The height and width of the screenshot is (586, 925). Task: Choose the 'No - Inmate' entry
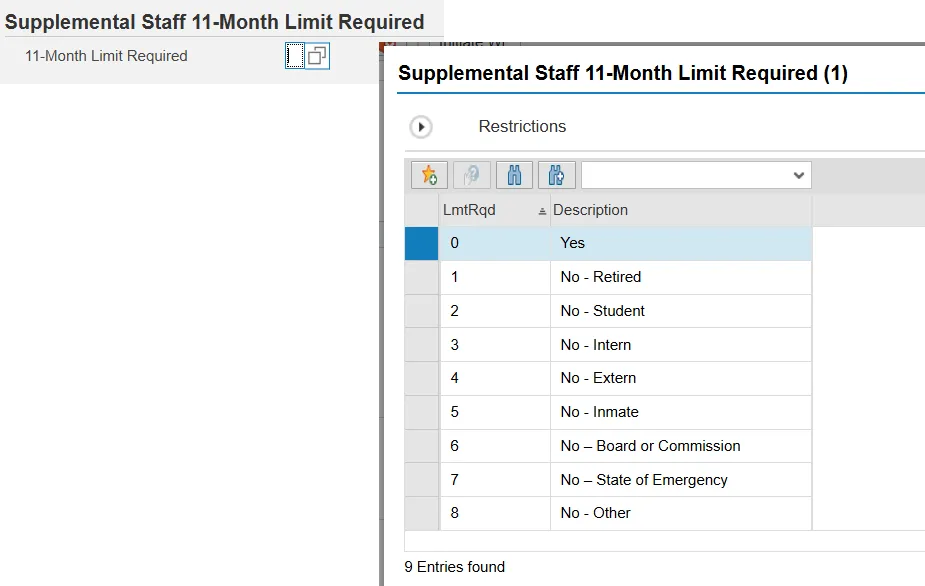[599, 412]
